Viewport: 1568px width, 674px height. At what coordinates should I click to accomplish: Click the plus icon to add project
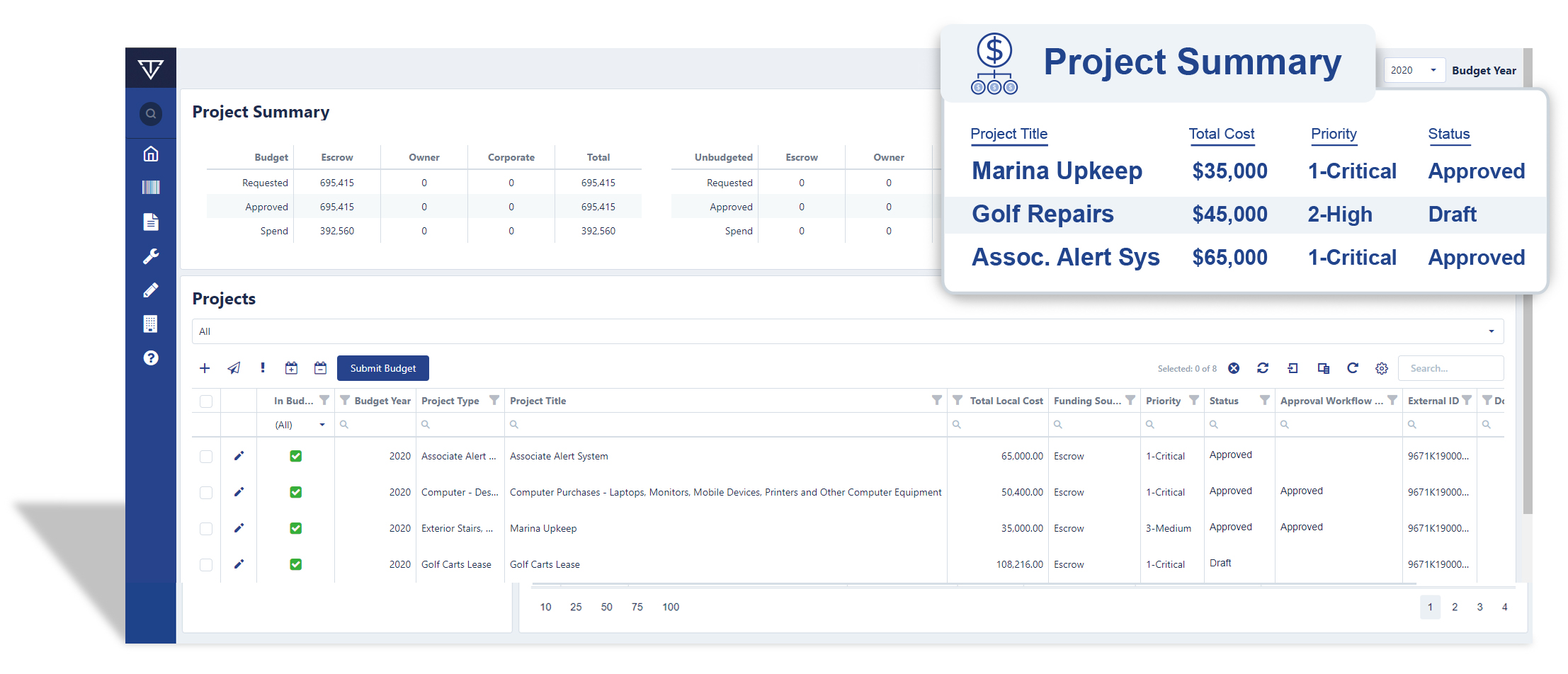205,368
